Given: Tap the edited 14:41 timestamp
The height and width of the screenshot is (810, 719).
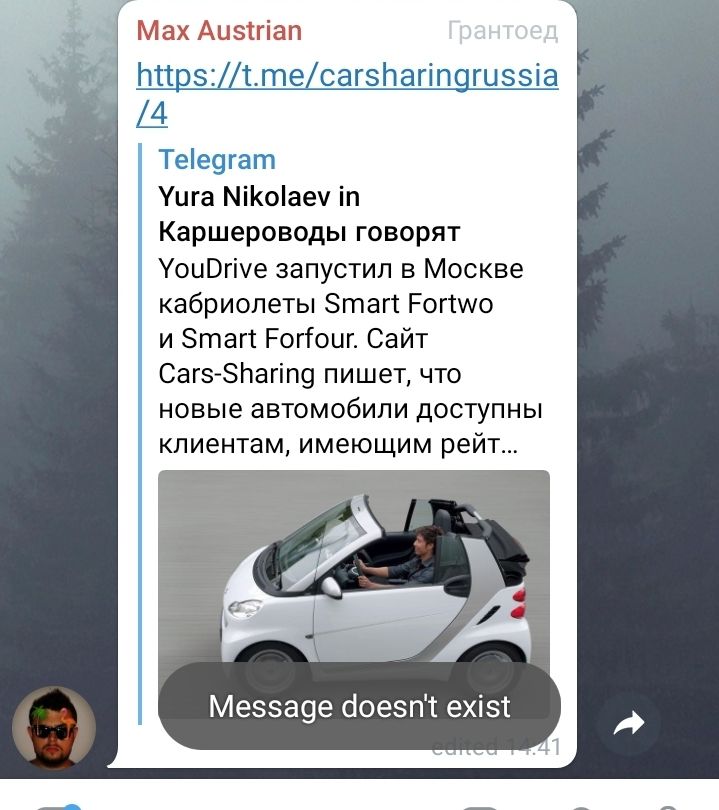Looking at the screenshot, I should click(x=496, y=746).
